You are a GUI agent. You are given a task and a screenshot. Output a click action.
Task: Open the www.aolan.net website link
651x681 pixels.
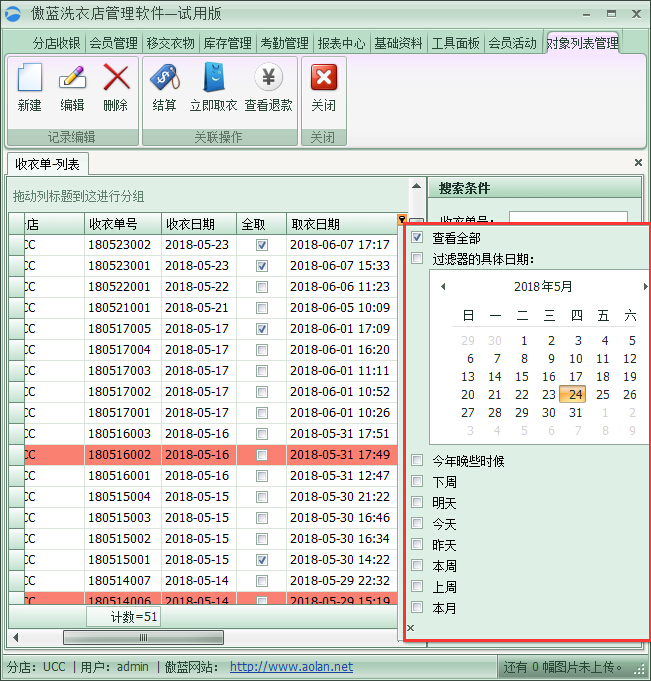(291, 667)
